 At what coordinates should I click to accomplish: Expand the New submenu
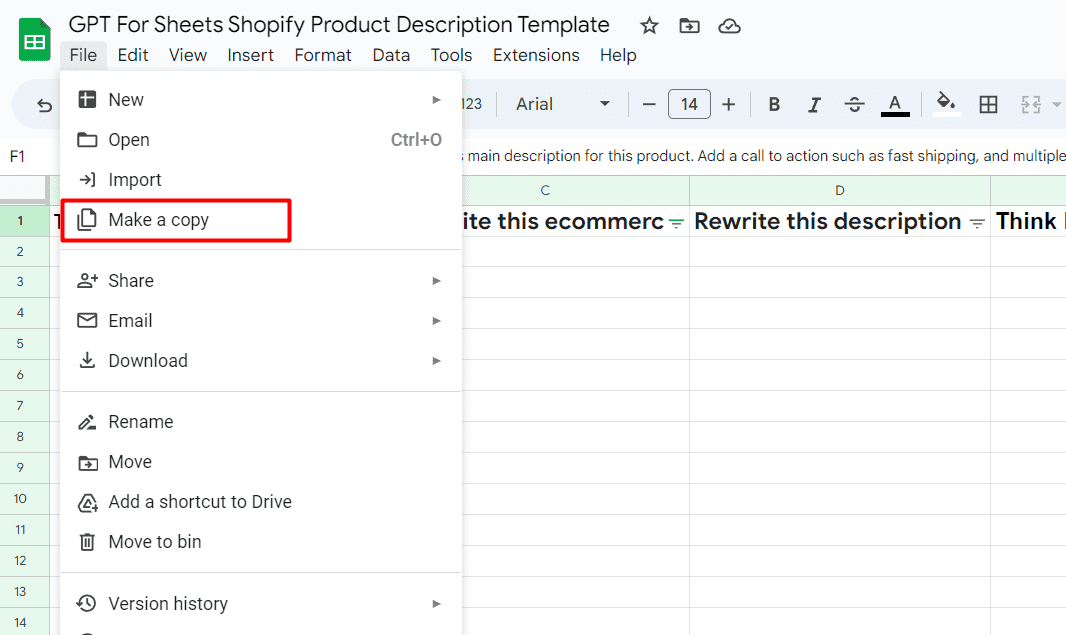click(261, 100)
